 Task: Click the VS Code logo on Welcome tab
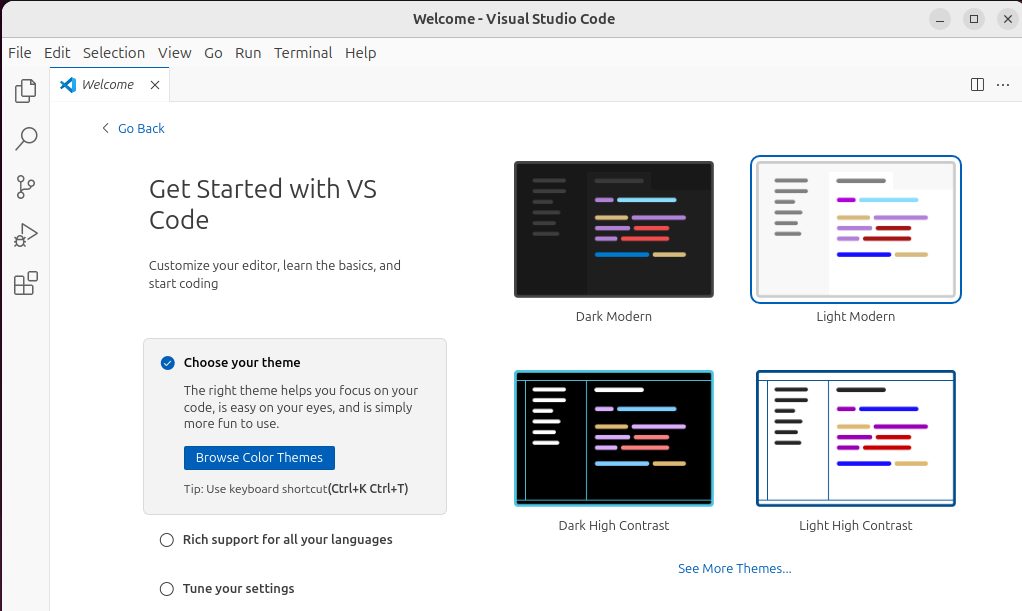pos(68,85)
